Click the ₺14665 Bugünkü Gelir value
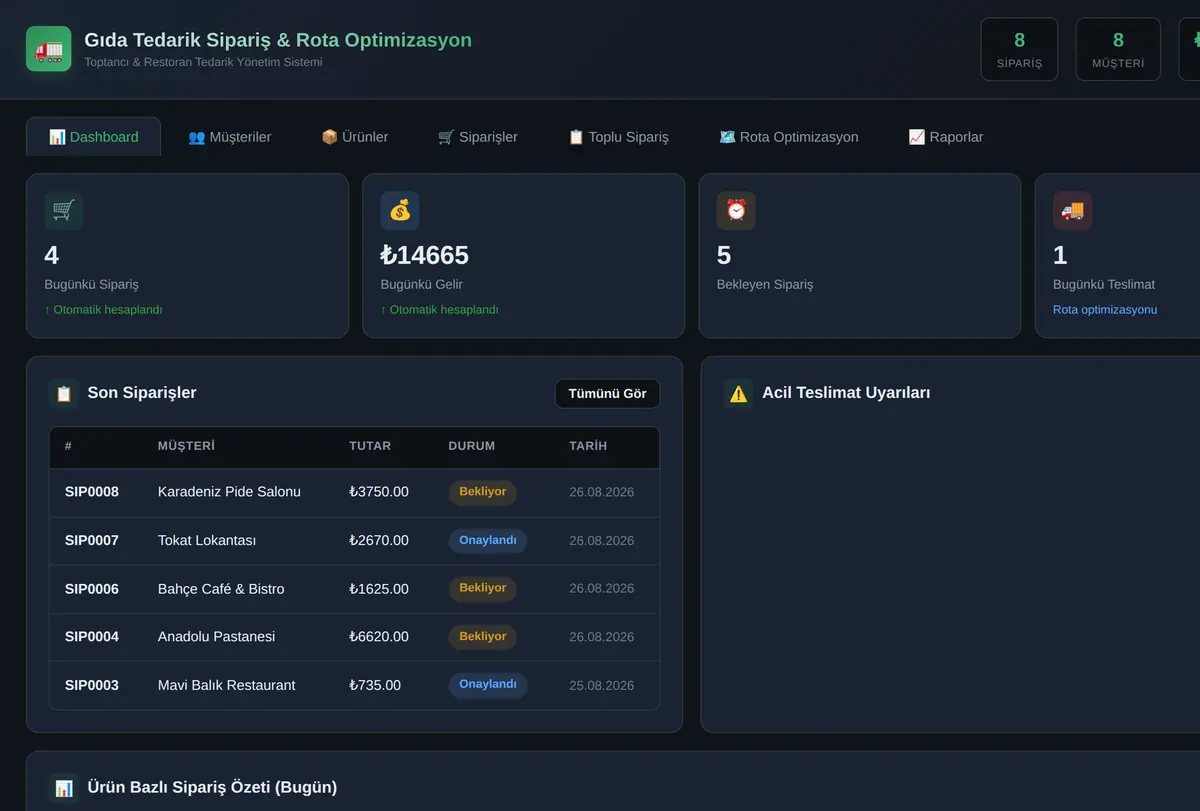 pos(425,256)
